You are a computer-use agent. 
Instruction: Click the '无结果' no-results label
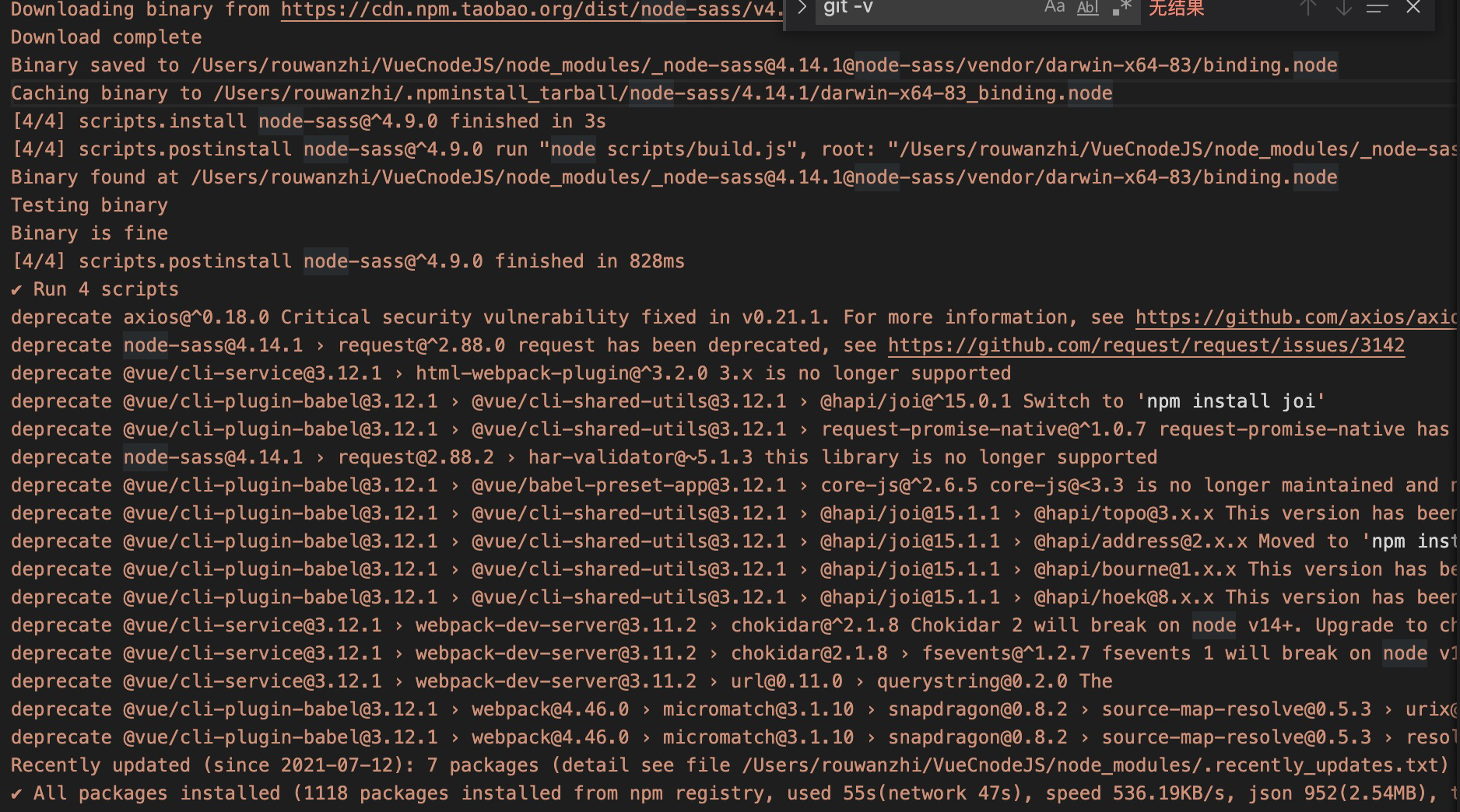pos(1176,9)
